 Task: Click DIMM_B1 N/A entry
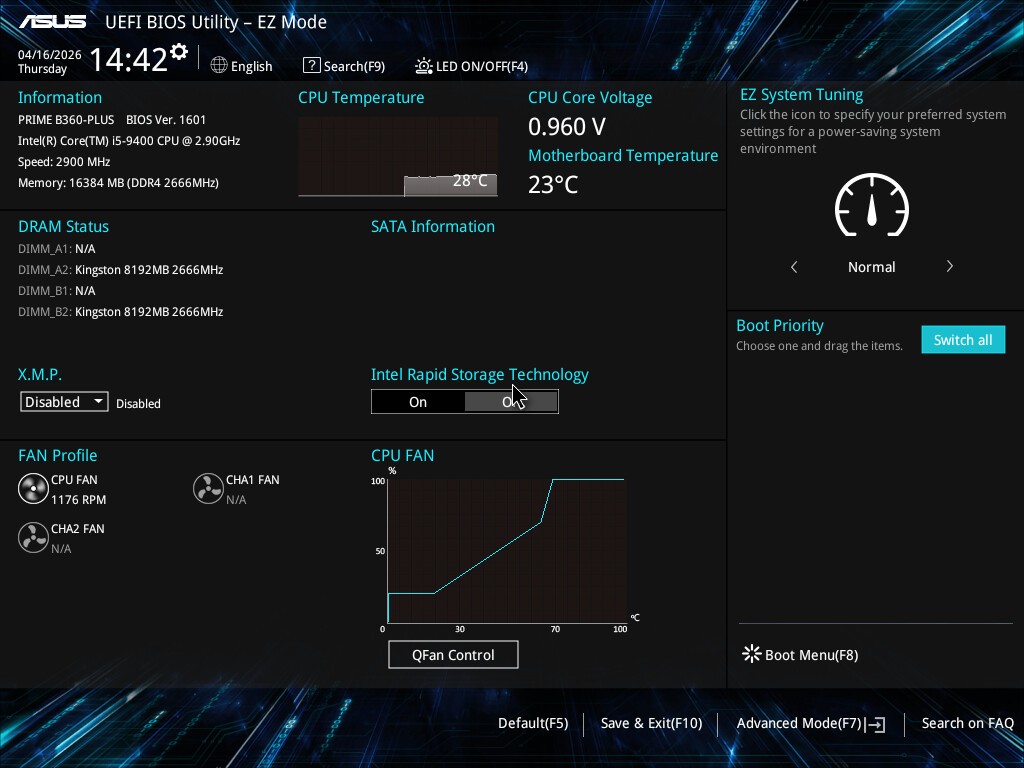(57, 291)
